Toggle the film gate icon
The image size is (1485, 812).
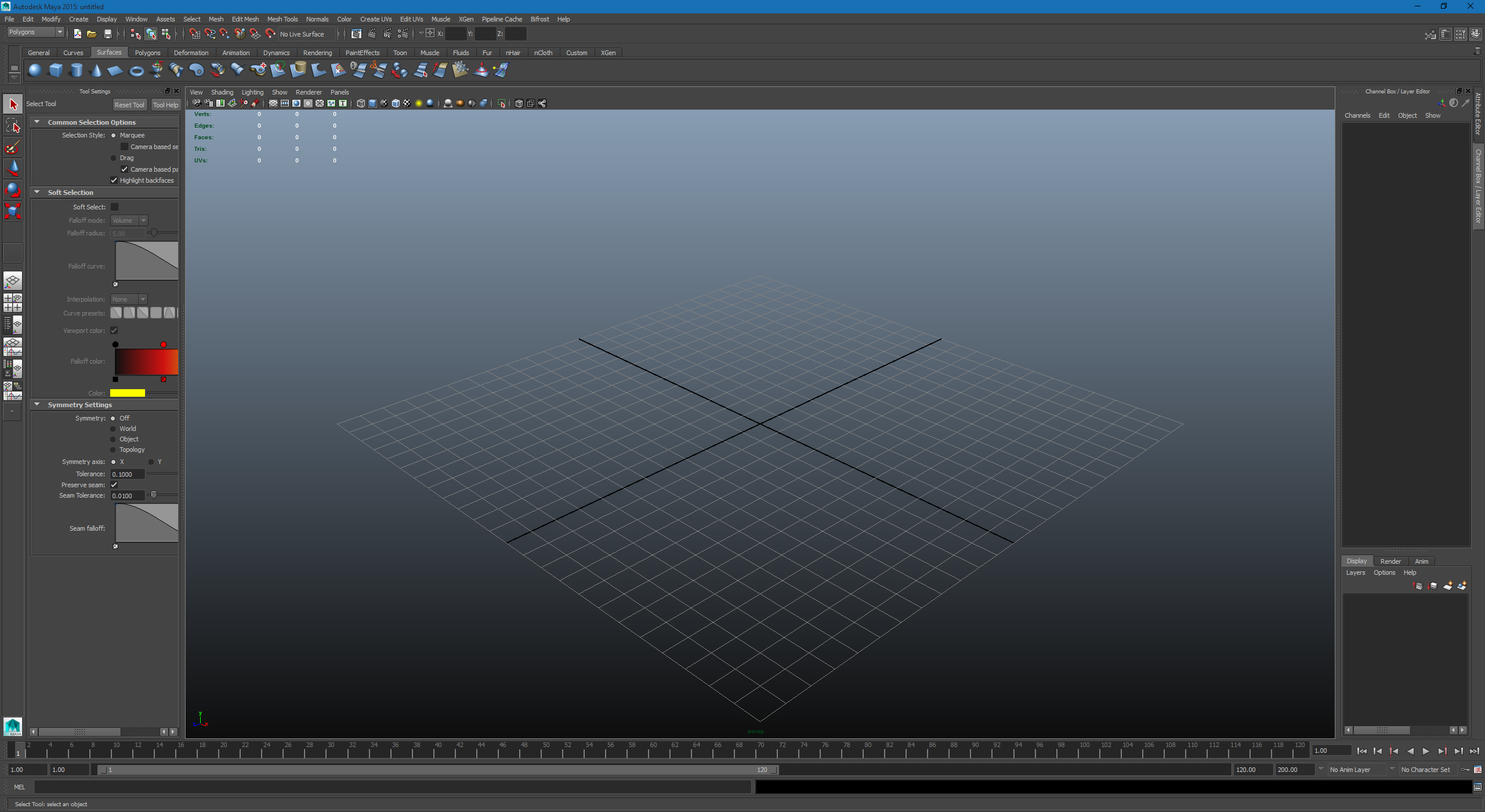(x=284, y=103)
